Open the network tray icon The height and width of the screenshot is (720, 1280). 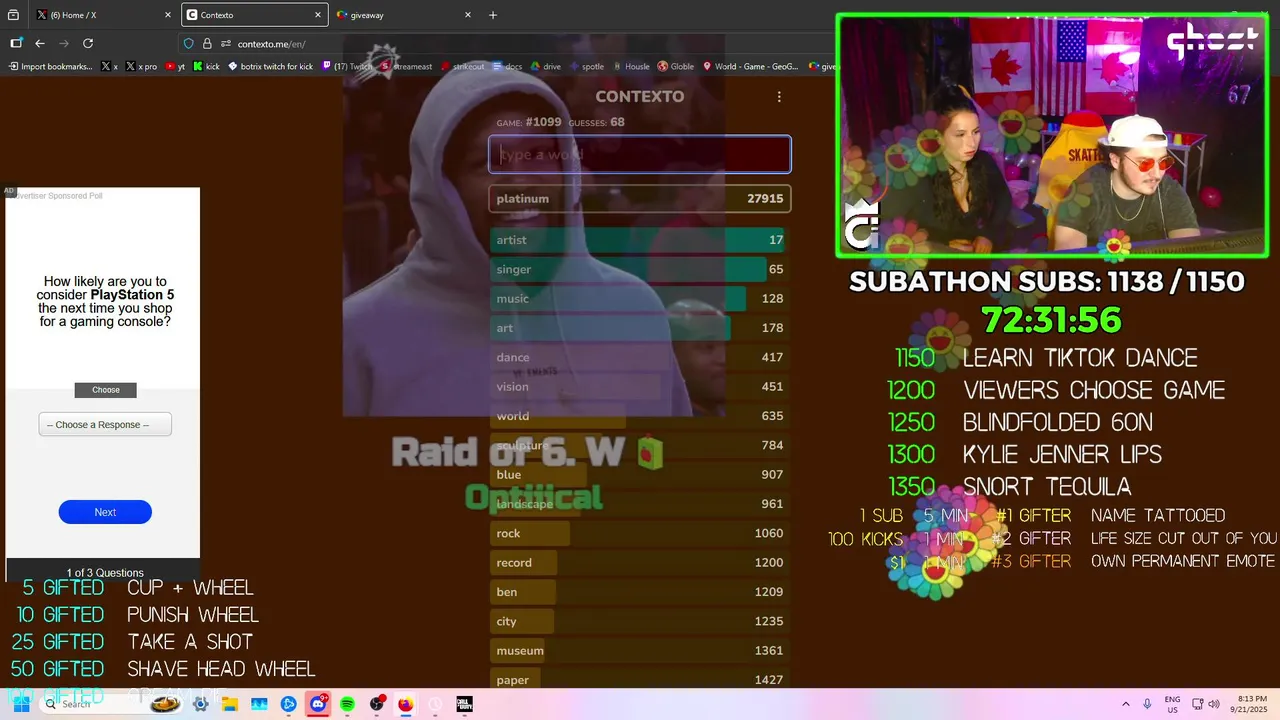tap(1197, 704)
